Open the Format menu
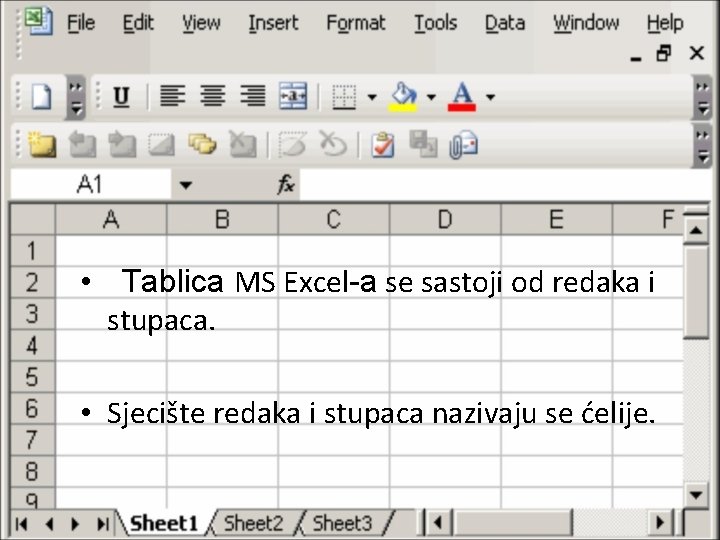This screenshot has height=540, width=720. (355, 23)
